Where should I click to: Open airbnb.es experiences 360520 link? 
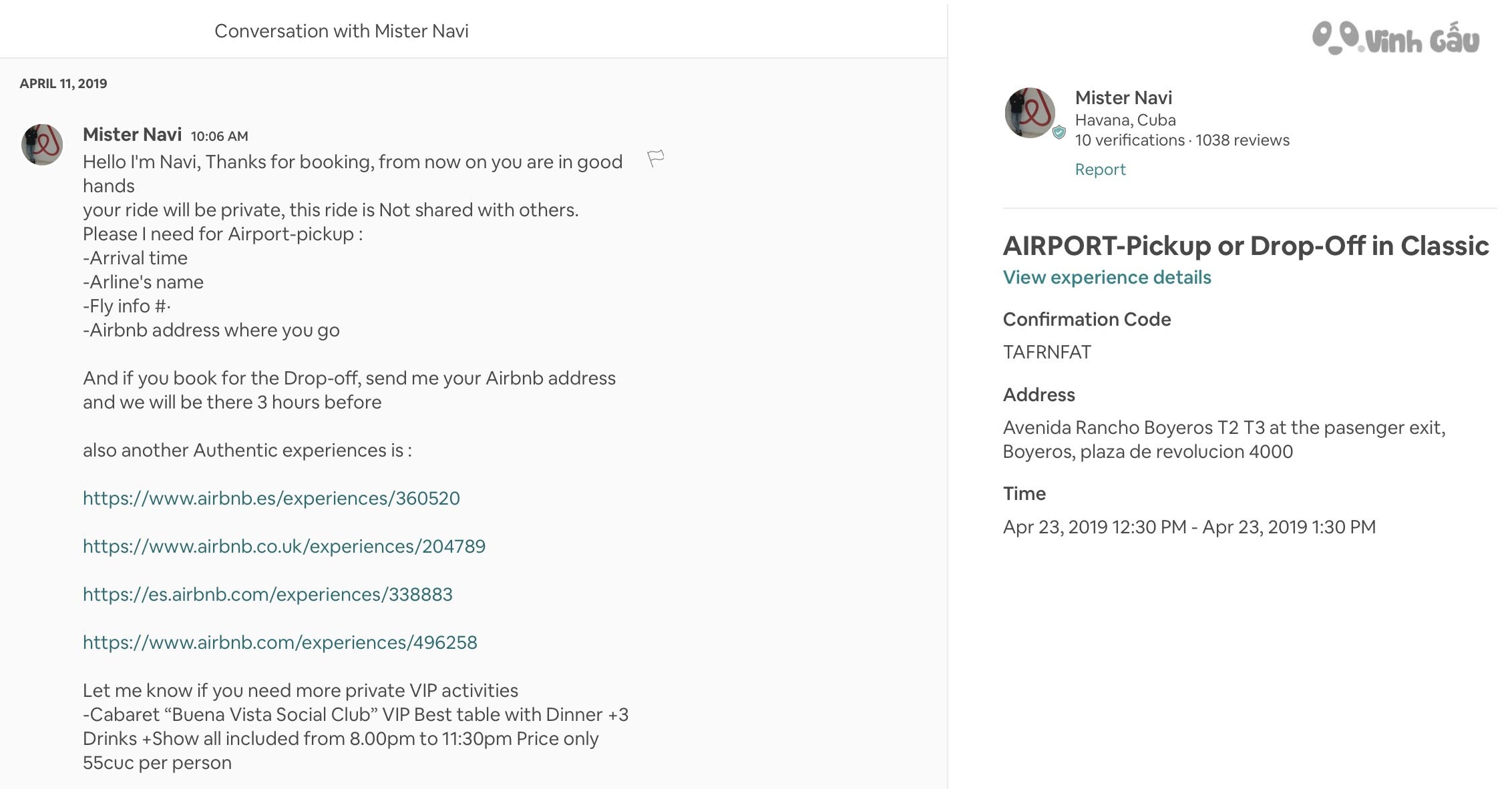[x=271, y=498]
